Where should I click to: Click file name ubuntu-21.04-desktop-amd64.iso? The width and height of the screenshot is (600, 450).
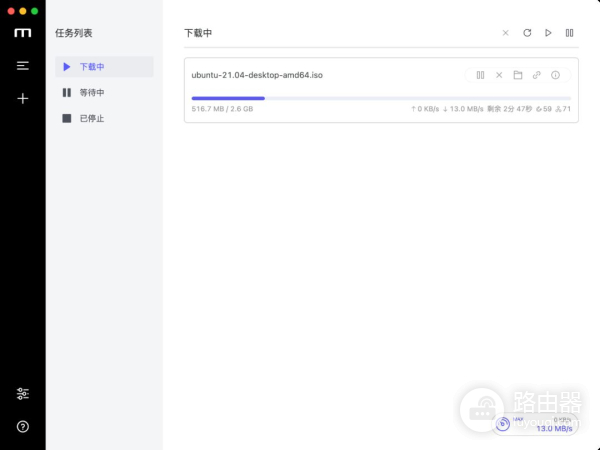[x=257, y=75]
